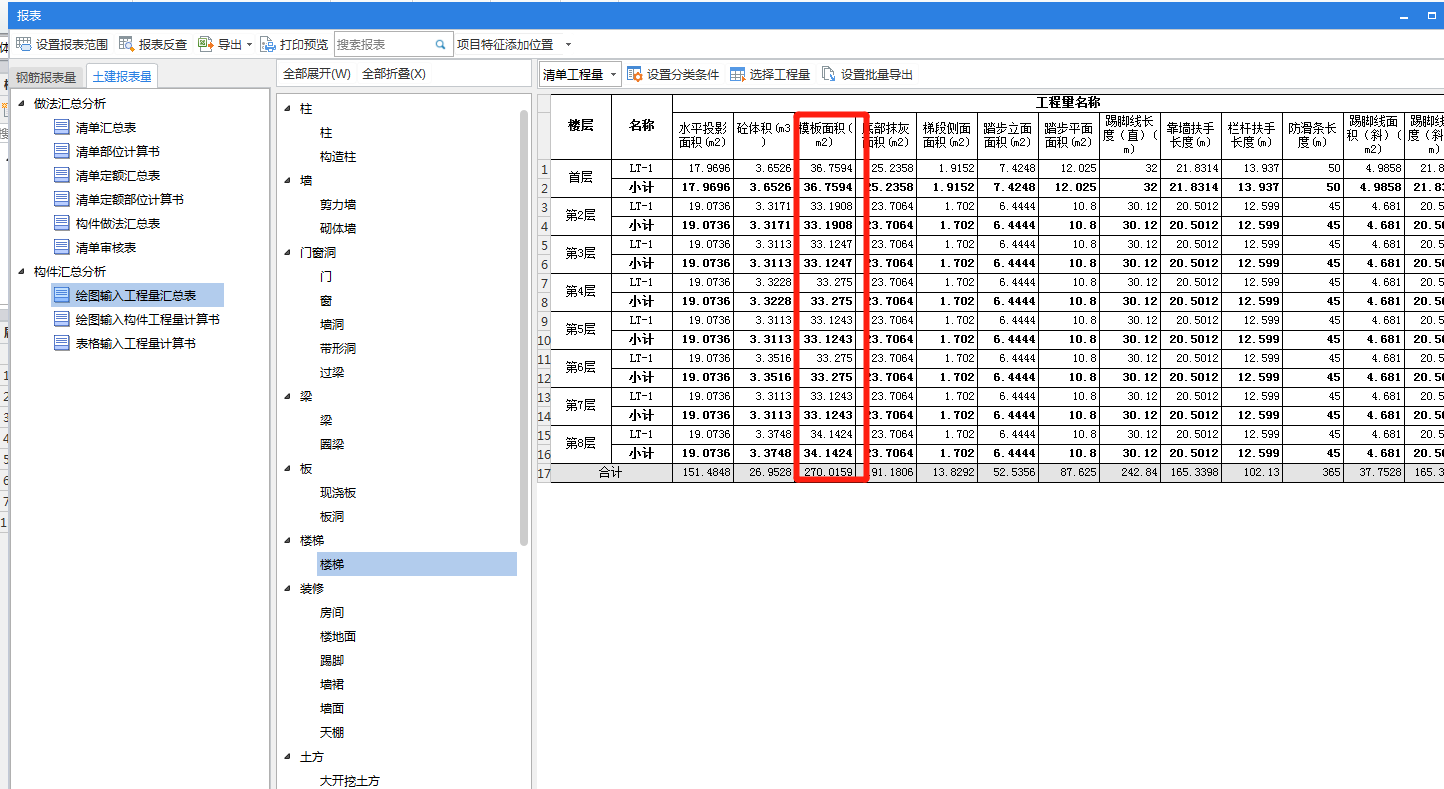
Task: Click the 打印预览 print preview icon
Action: [268, 44]
